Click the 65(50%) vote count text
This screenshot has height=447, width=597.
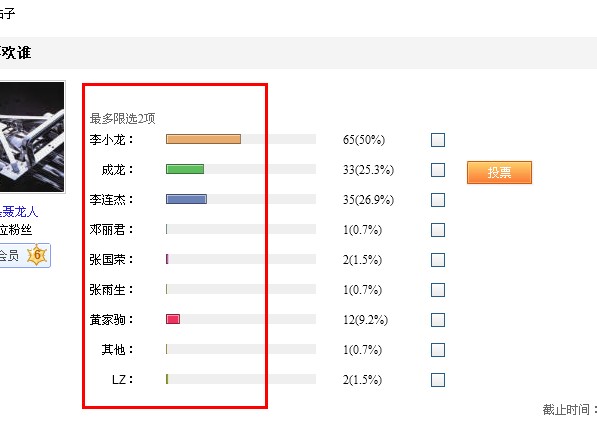point(364,140)
